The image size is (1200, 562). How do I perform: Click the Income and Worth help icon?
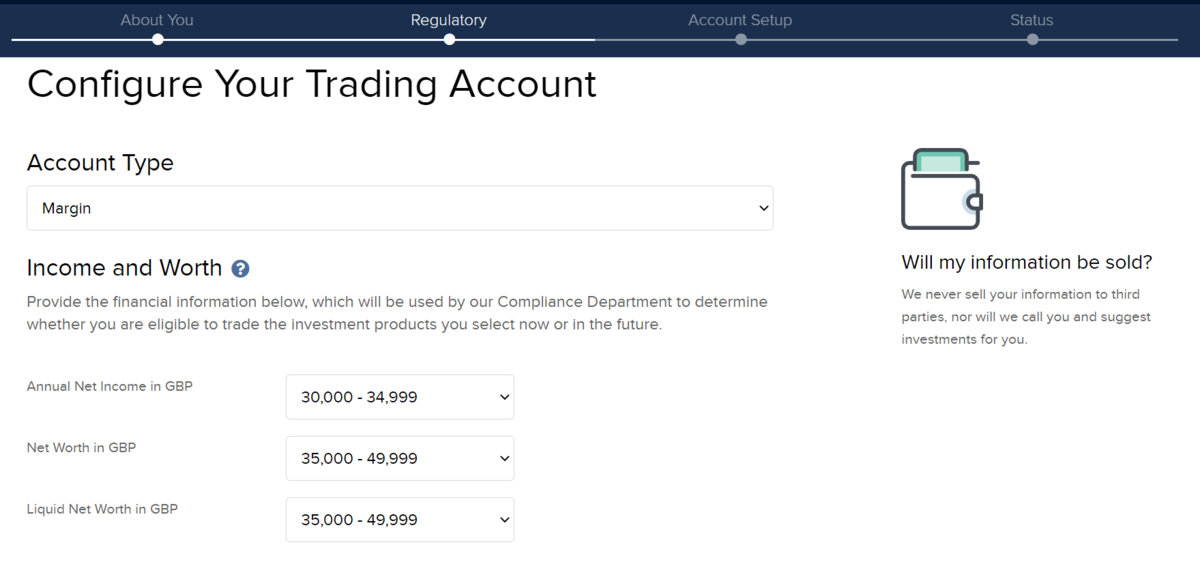(x=240, y=269)
